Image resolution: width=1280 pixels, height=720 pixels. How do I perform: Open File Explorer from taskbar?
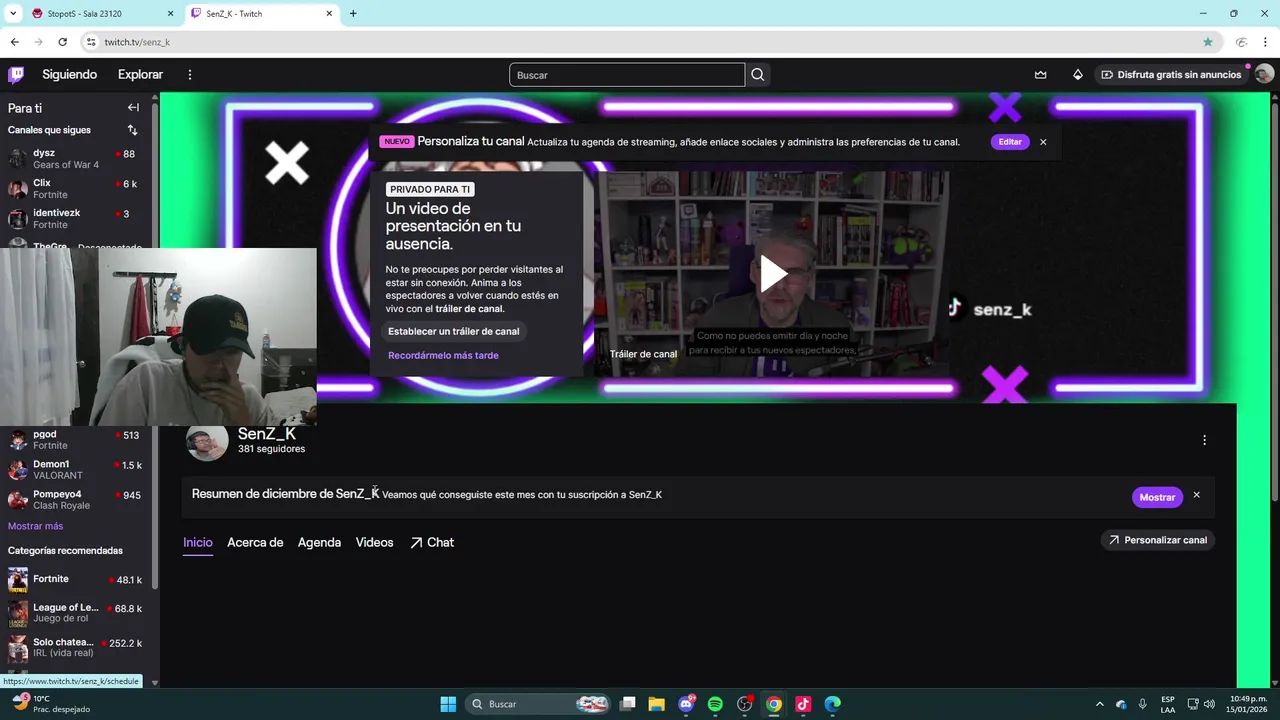(657, 704)
